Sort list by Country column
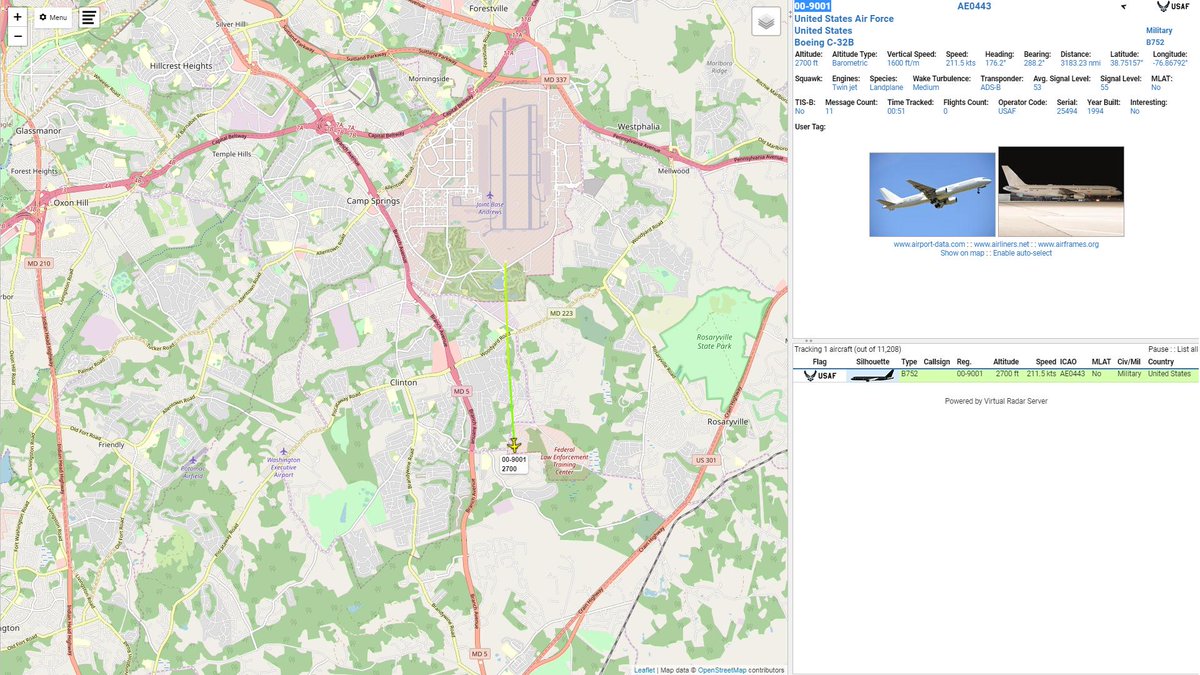Screen dimensions: 1200x675 point(1161,362)
